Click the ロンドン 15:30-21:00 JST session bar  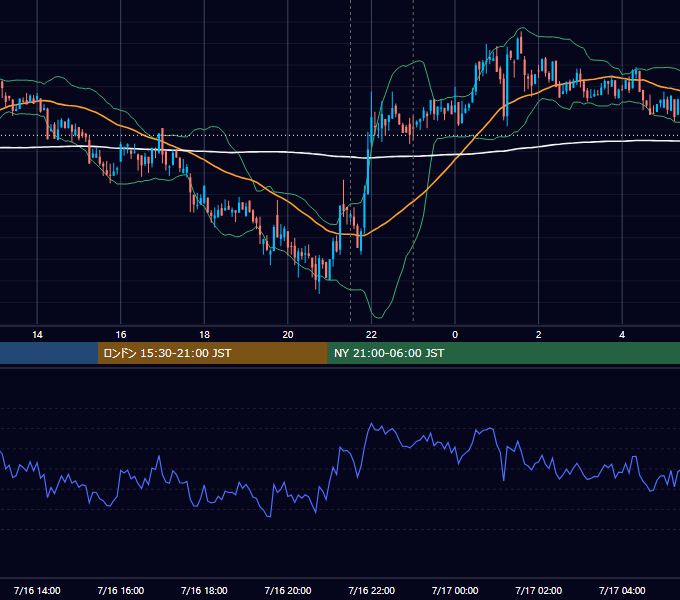(212, 353)
